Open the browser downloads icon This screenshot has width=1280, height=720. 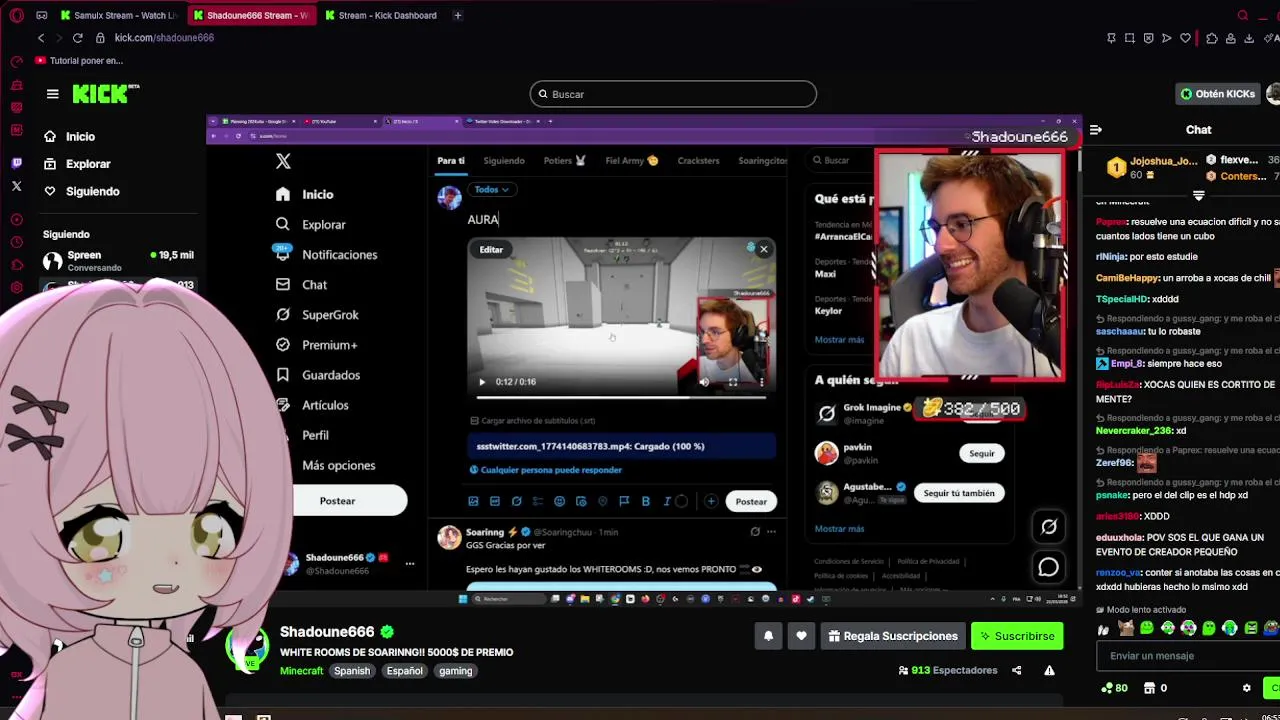click(x=1249, y=38)
